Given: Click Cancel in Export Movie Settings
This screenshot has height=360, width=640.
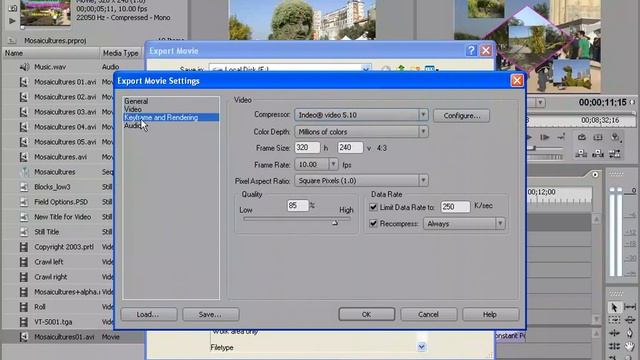Looking at the screenshot, I should coord(429,314).
